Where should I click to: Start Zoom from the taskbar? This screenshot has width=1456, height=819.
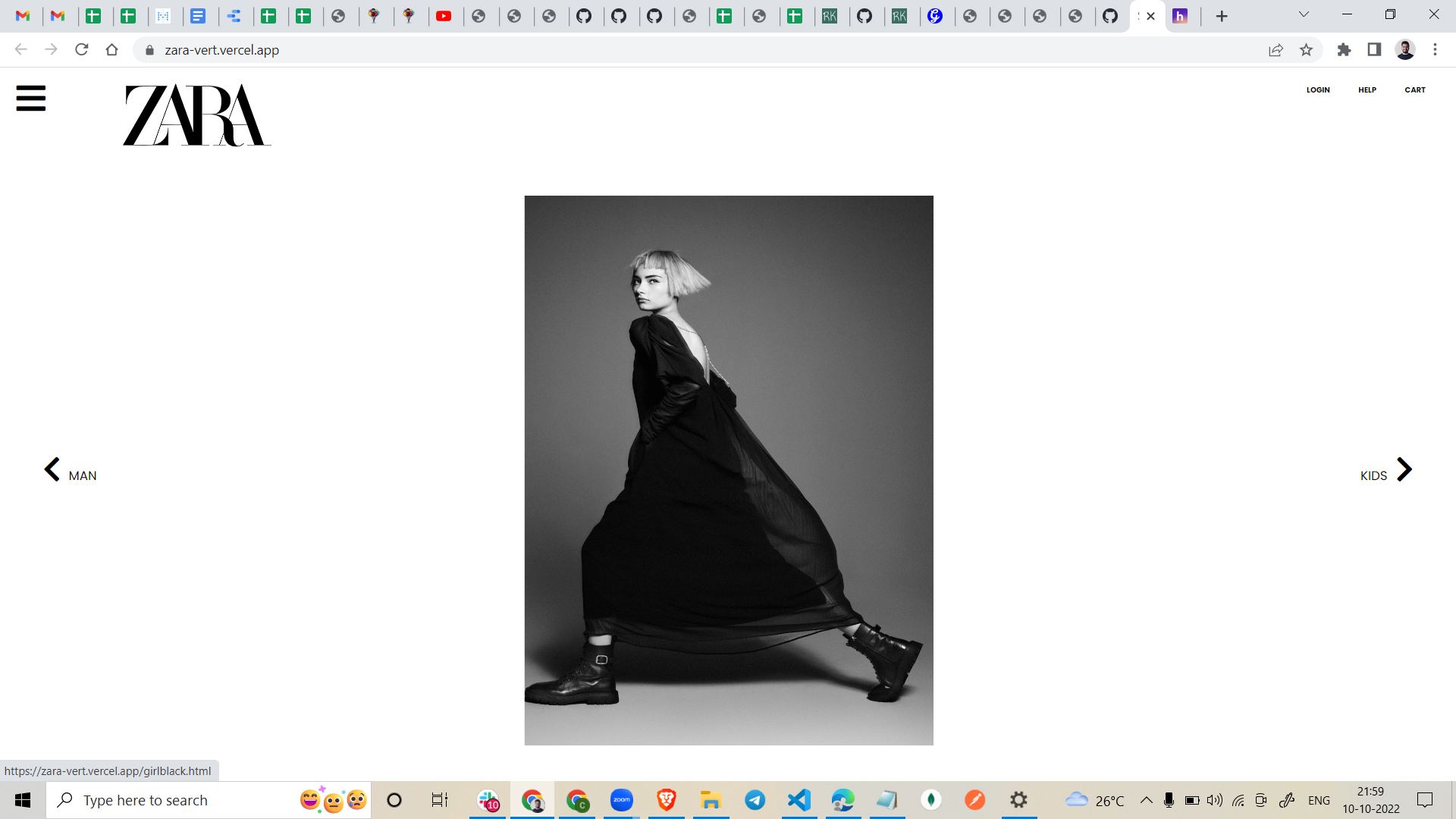[x=622, y=799]
